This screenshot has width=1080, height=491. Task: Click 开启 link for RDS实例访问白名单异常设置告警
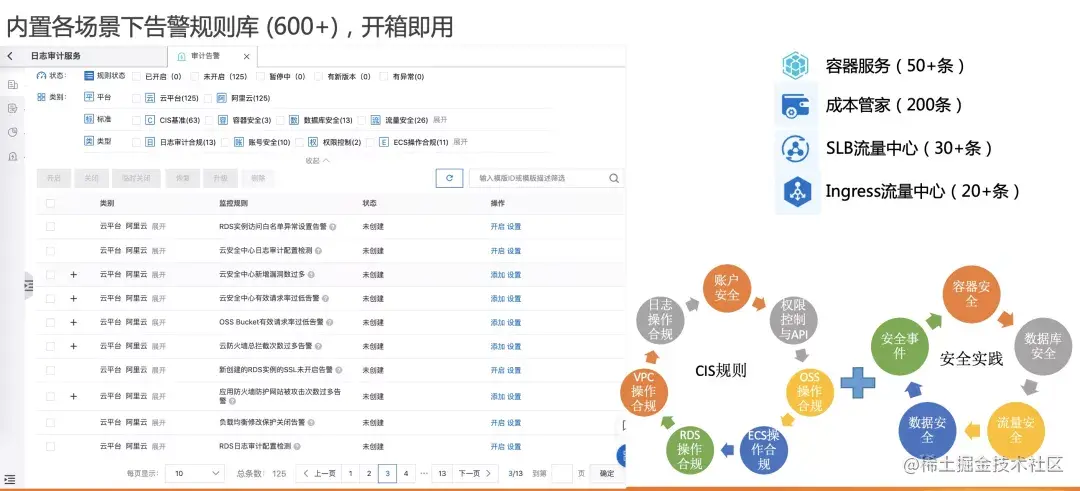(497, 227)
